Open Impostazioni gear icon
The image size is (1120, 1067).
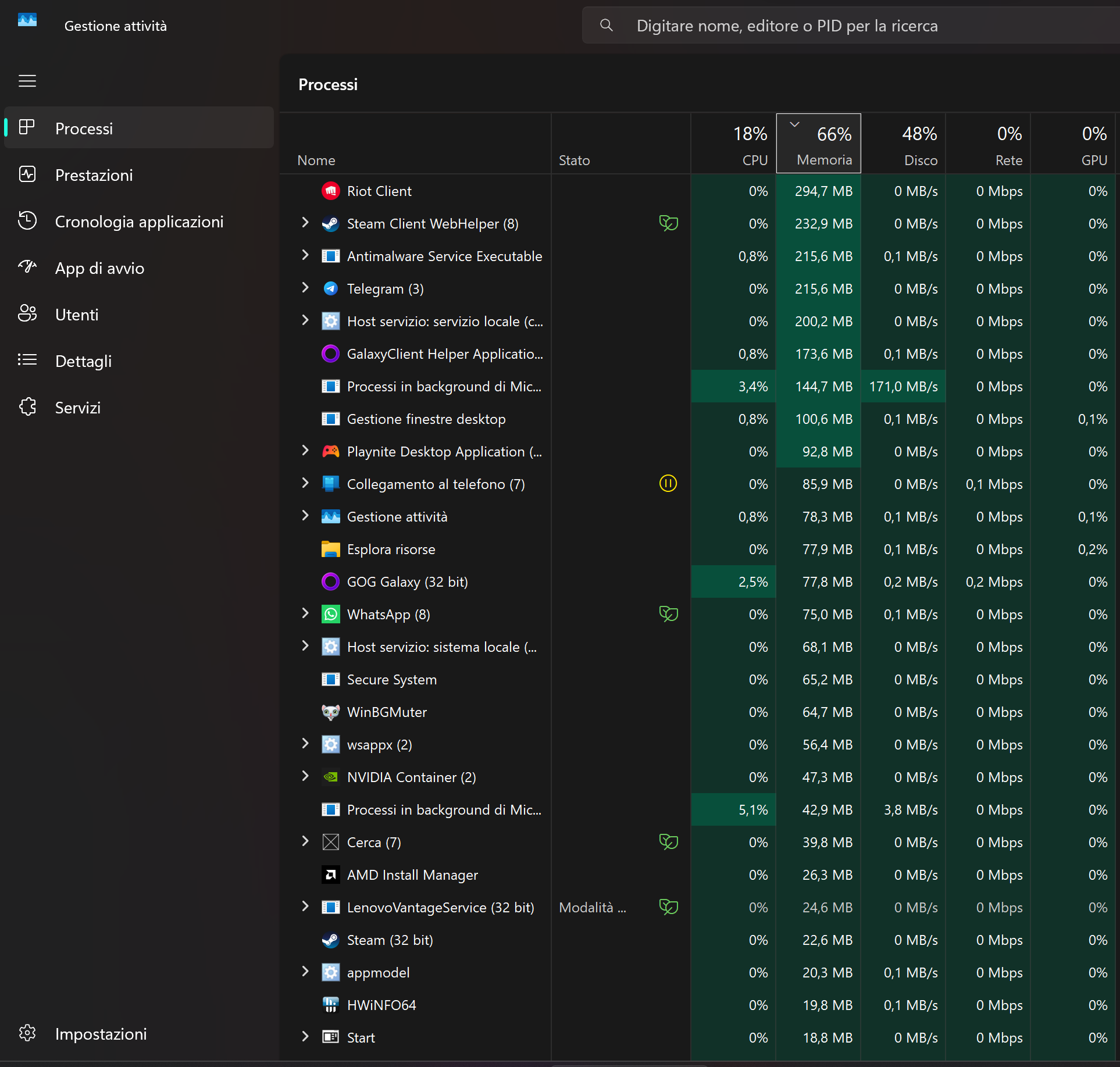[x=27, y=1033]
